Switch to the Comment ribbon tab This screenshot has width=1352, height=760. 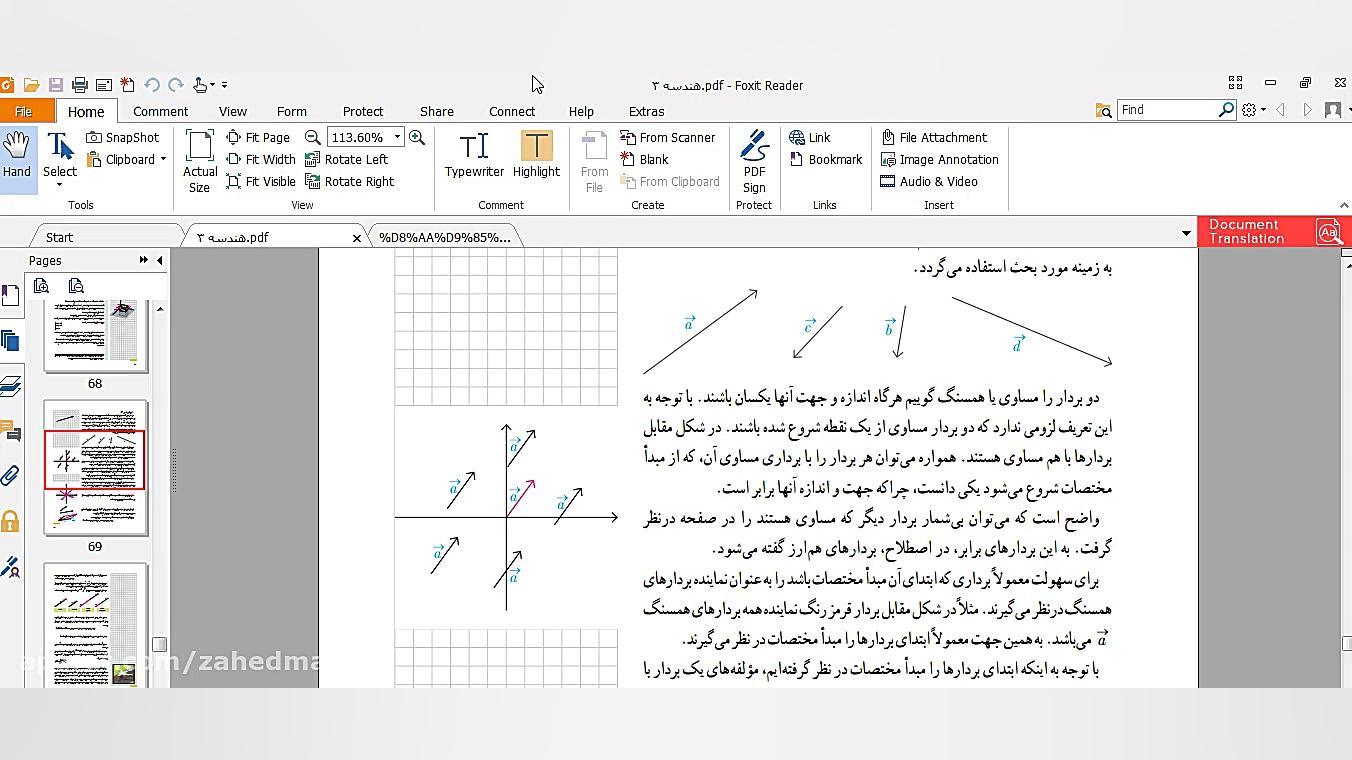tap(160, 111)
